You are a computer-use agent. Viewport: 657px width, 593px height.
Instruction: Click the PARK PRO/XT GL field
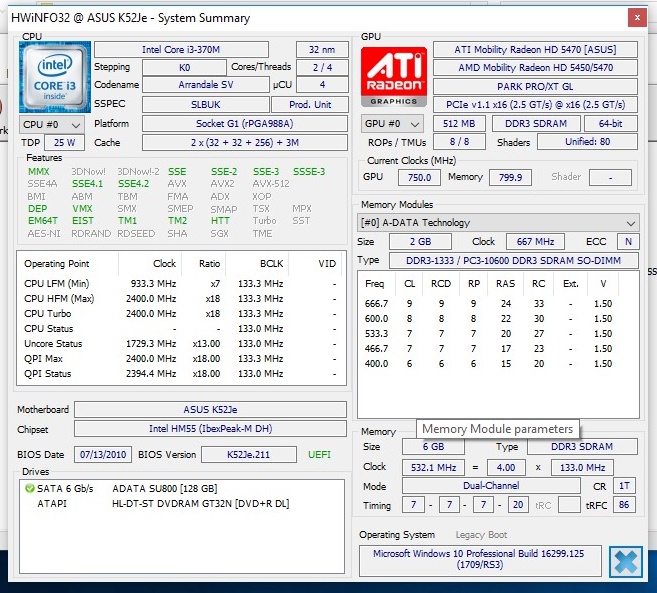click(535, 86)
